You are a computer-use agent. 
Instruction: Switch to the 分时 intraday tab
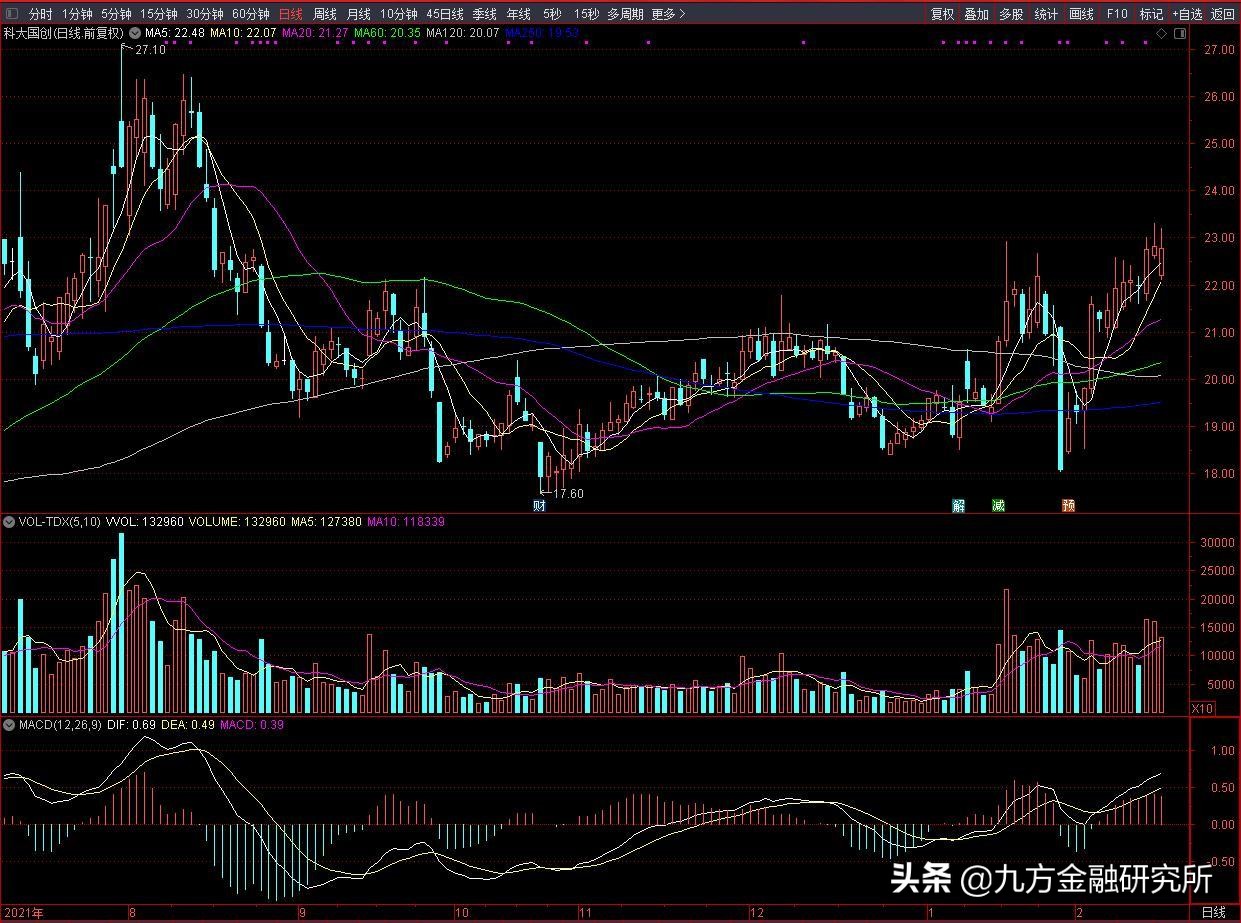coord(40,14)
